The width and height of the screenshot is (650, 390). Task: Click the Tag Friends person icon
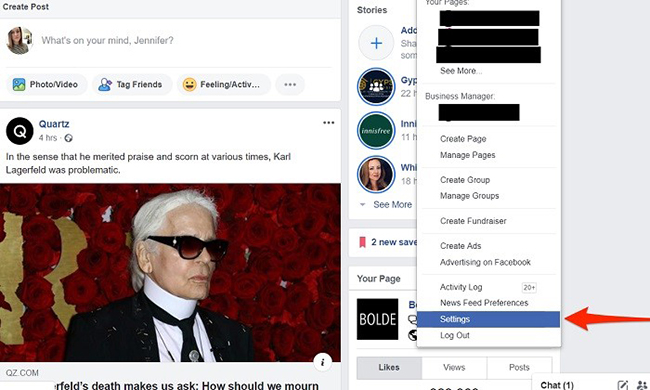(105, 85)
